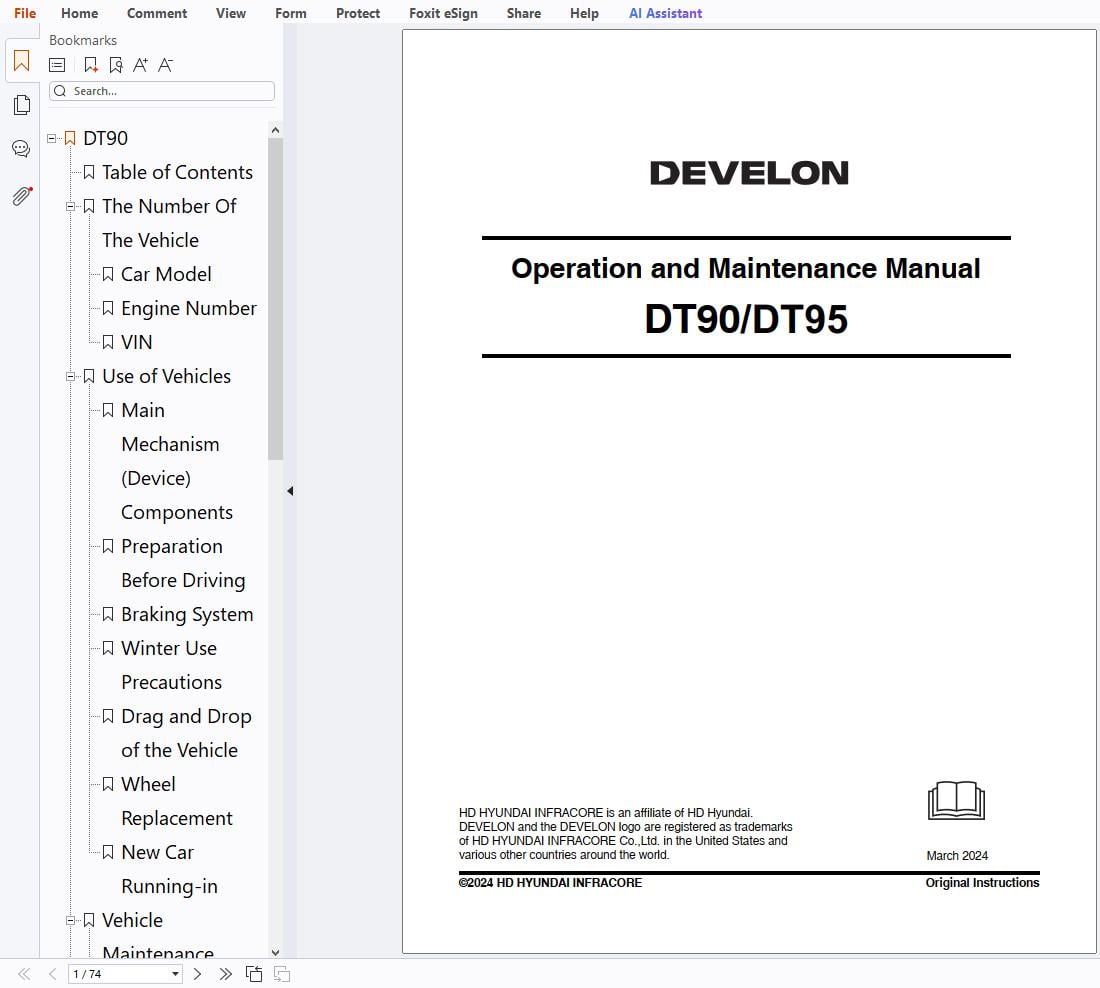The width and height of the screenshot is (1100, 988).
Task: Go to previous page arrow
Action: [x=52, y=974]
